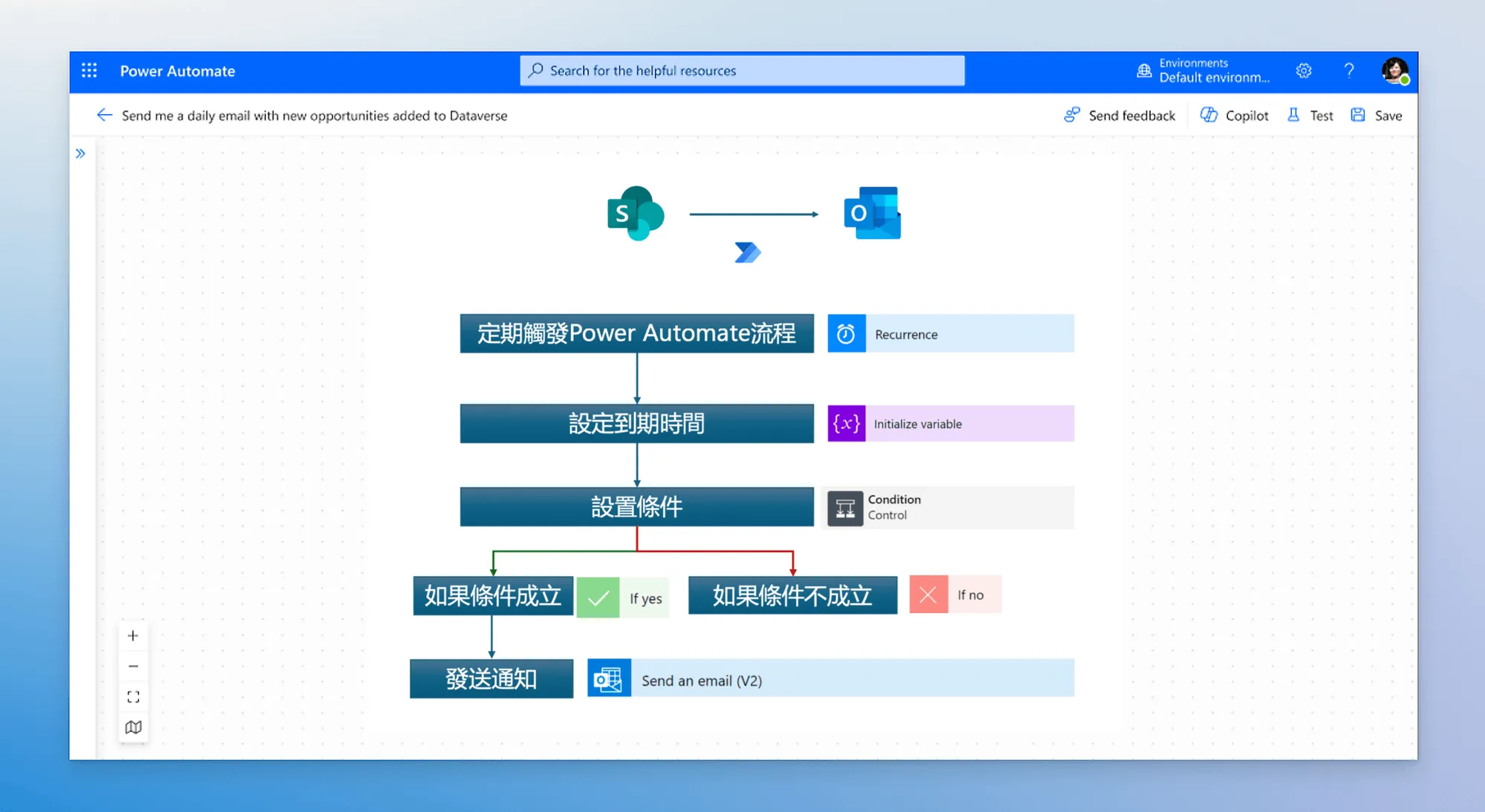
Task: Click the SharePoint logo
Action: (636, 213)
